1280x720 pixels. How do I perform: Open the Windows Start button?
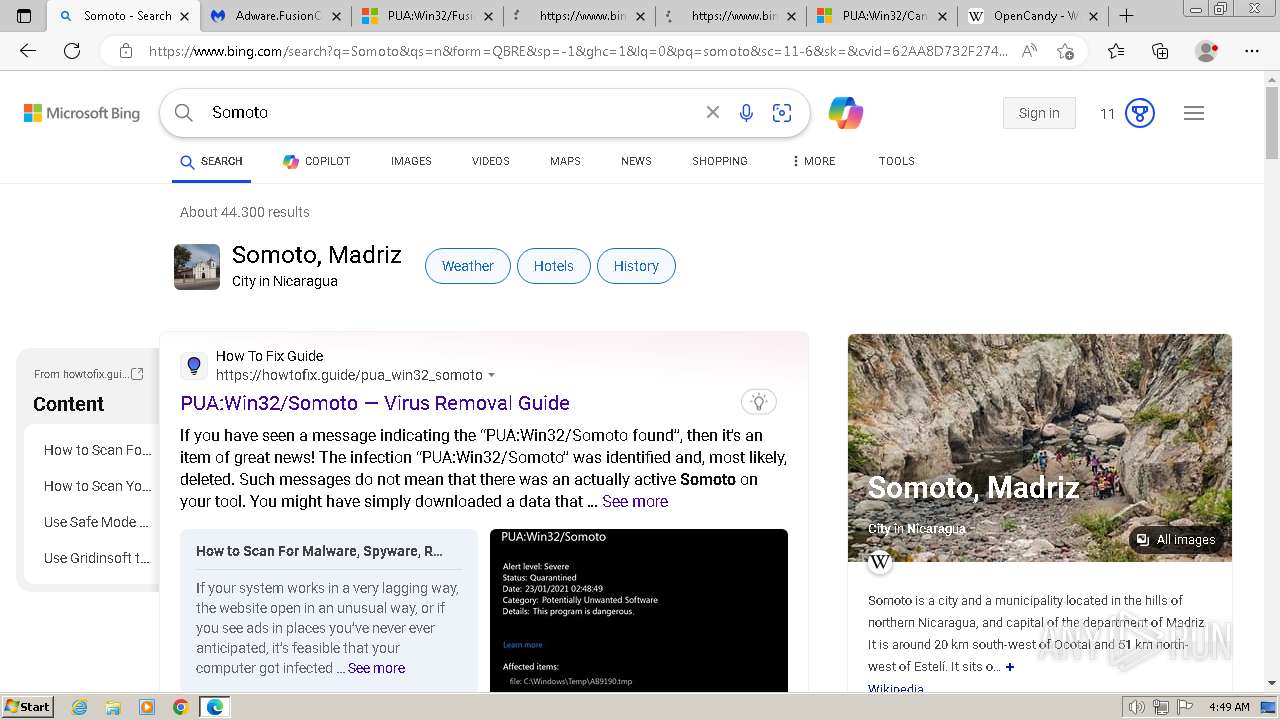pyautogui.click(x=27, y=707)
